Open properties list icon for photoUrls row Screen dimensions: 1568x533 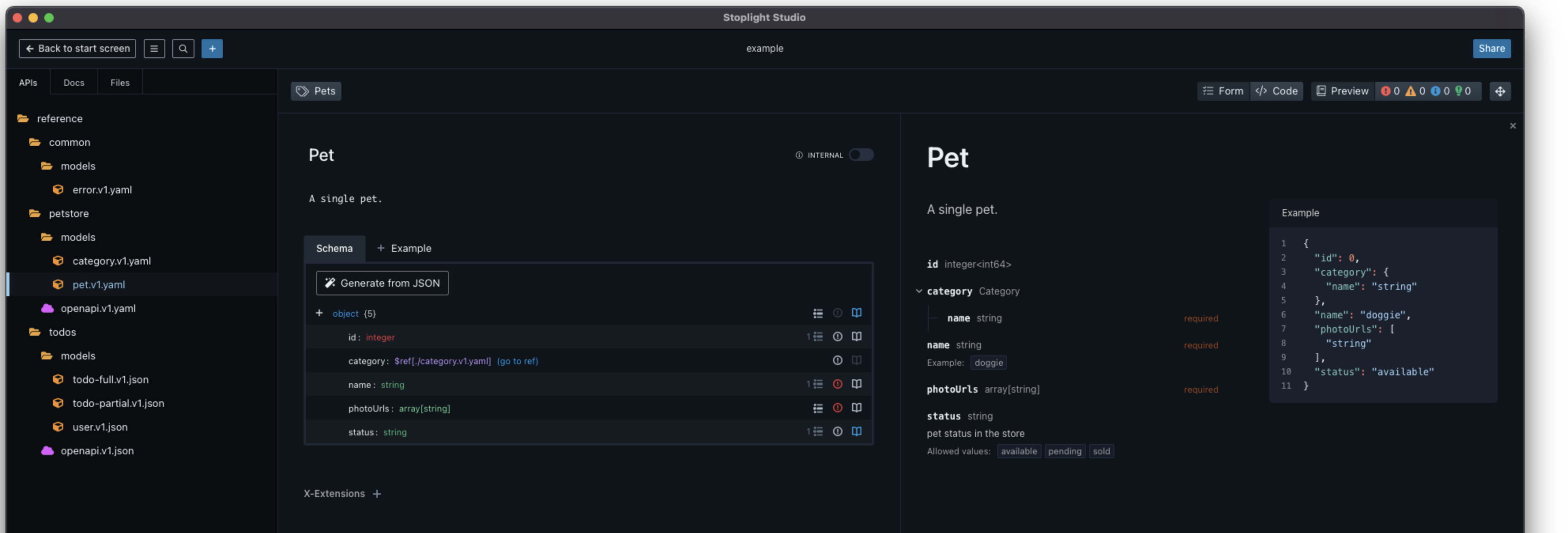(818, 408)
